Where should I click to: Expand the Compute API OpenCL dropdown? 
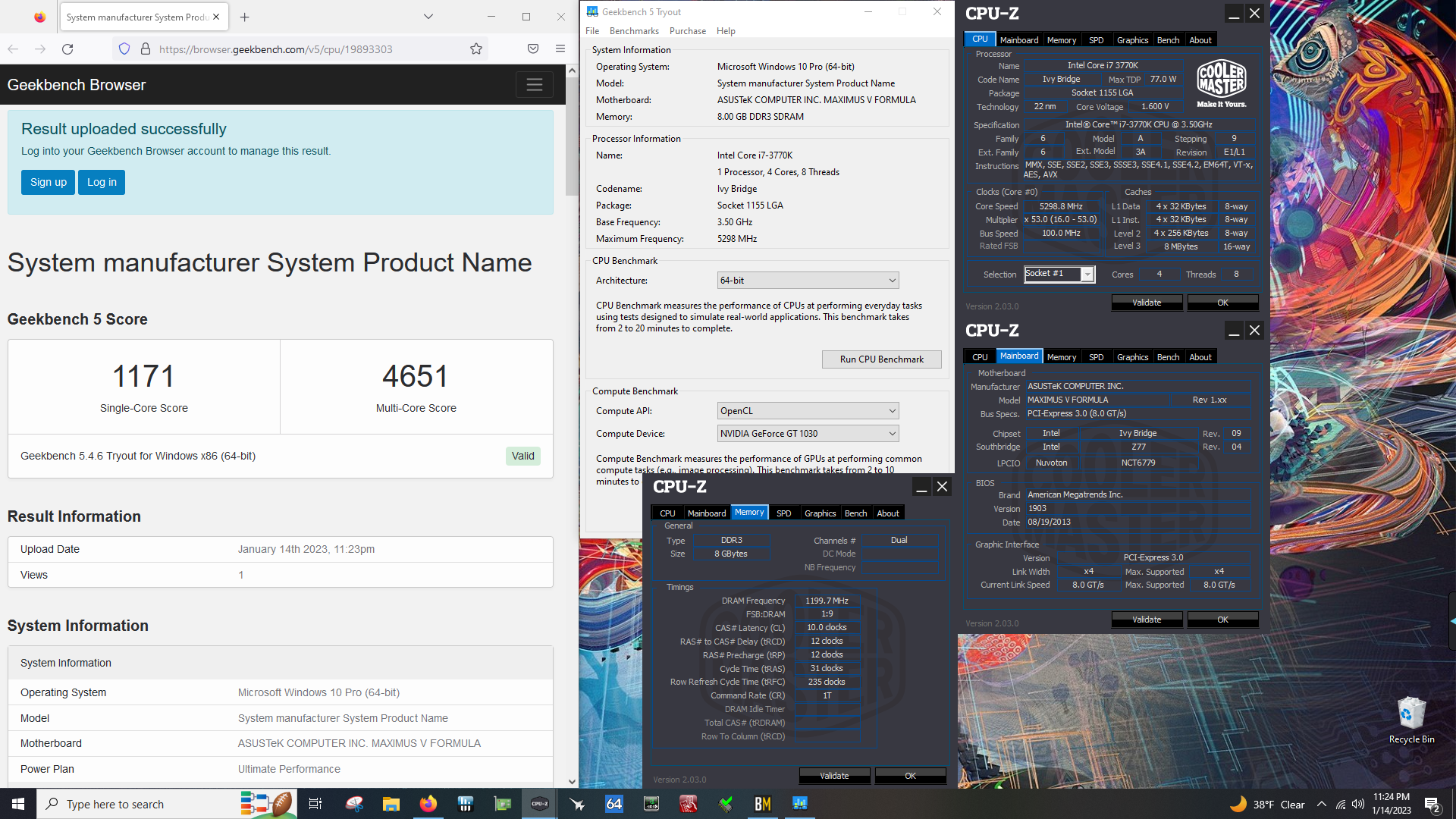[x=808, y=411]
